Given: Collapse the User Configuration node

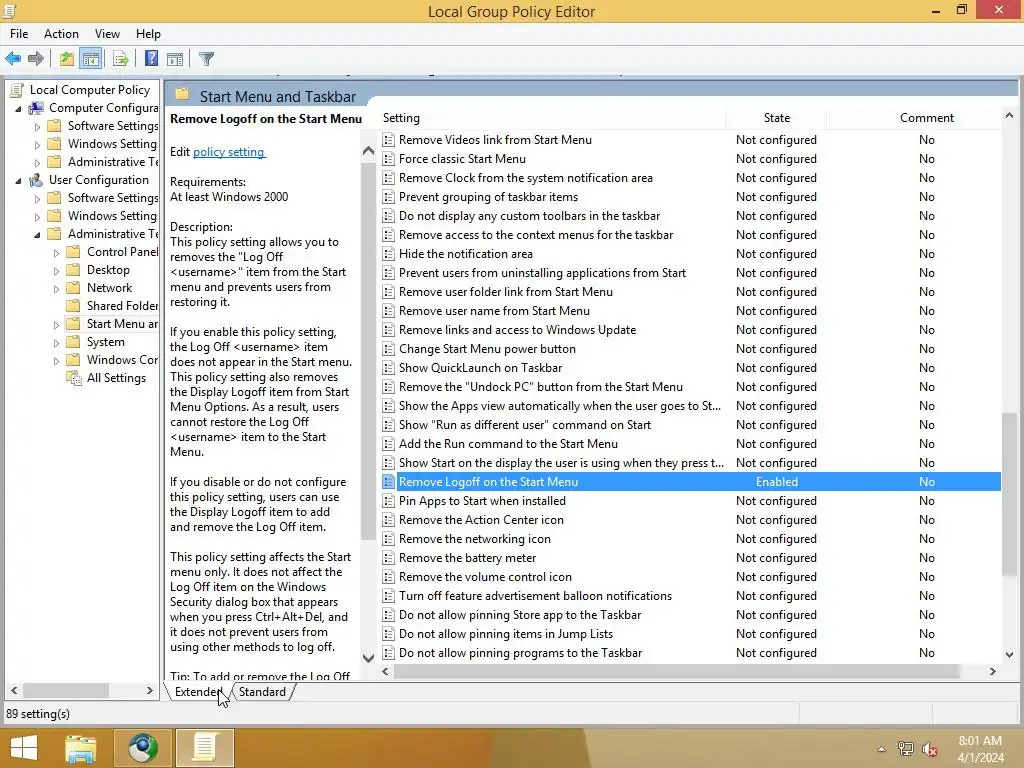Looking at the screenshot, I should (18, 180).
